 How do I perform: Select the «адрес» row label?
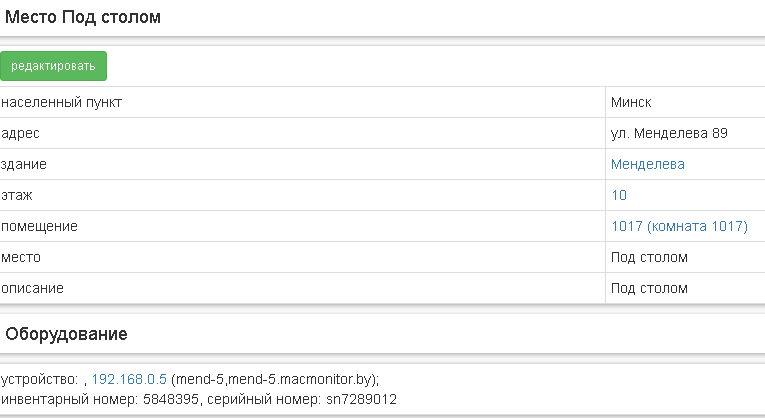coord(21,133)
